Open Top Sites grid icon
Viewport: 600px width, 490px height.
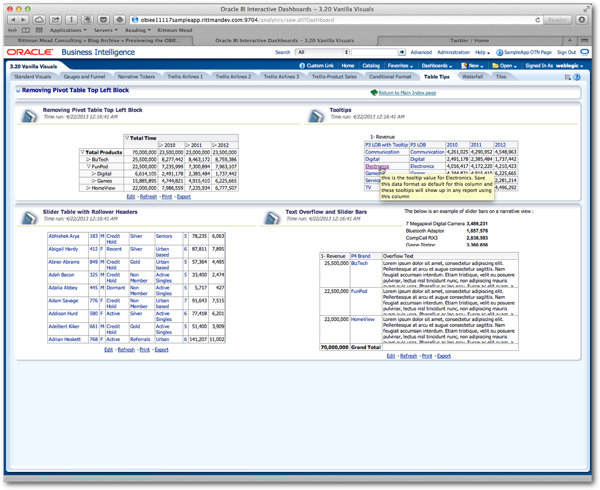[x=39, y=30]
